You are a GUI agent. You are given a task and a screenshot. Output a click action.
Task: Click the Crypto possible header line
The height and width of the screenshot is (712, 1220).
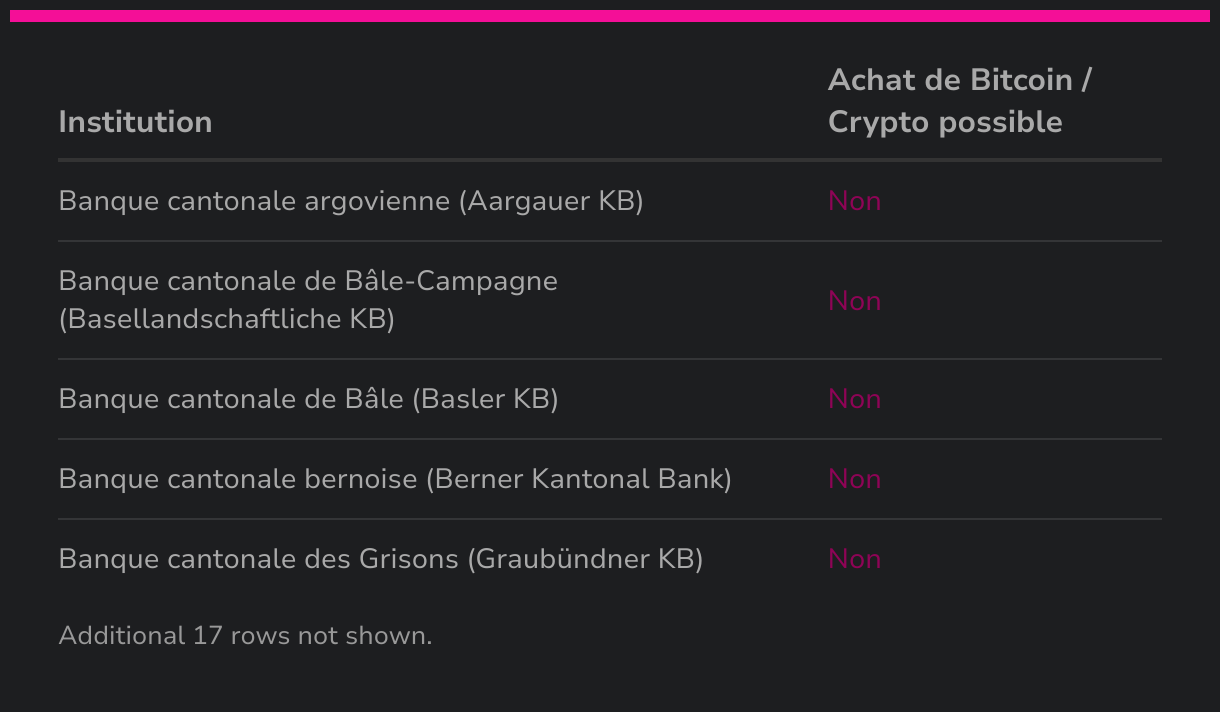point(945,122)
